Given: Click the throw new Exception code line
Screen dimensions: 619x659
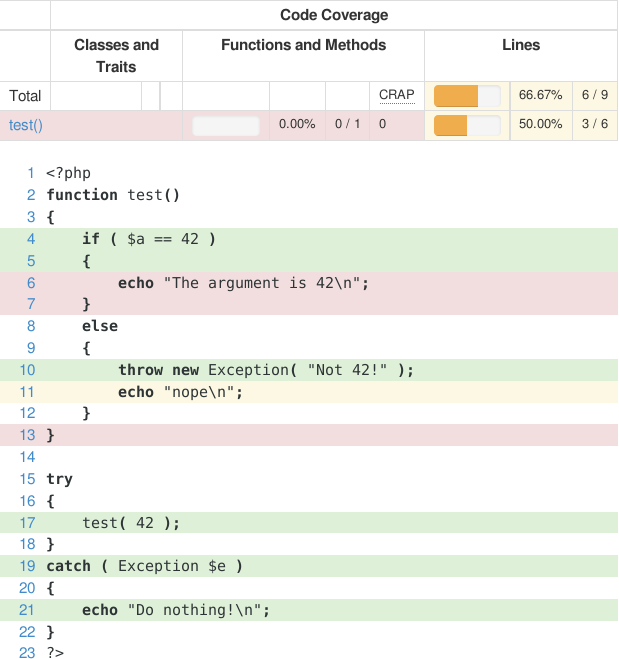Looking at the screenshot, I should click(265, 370).
